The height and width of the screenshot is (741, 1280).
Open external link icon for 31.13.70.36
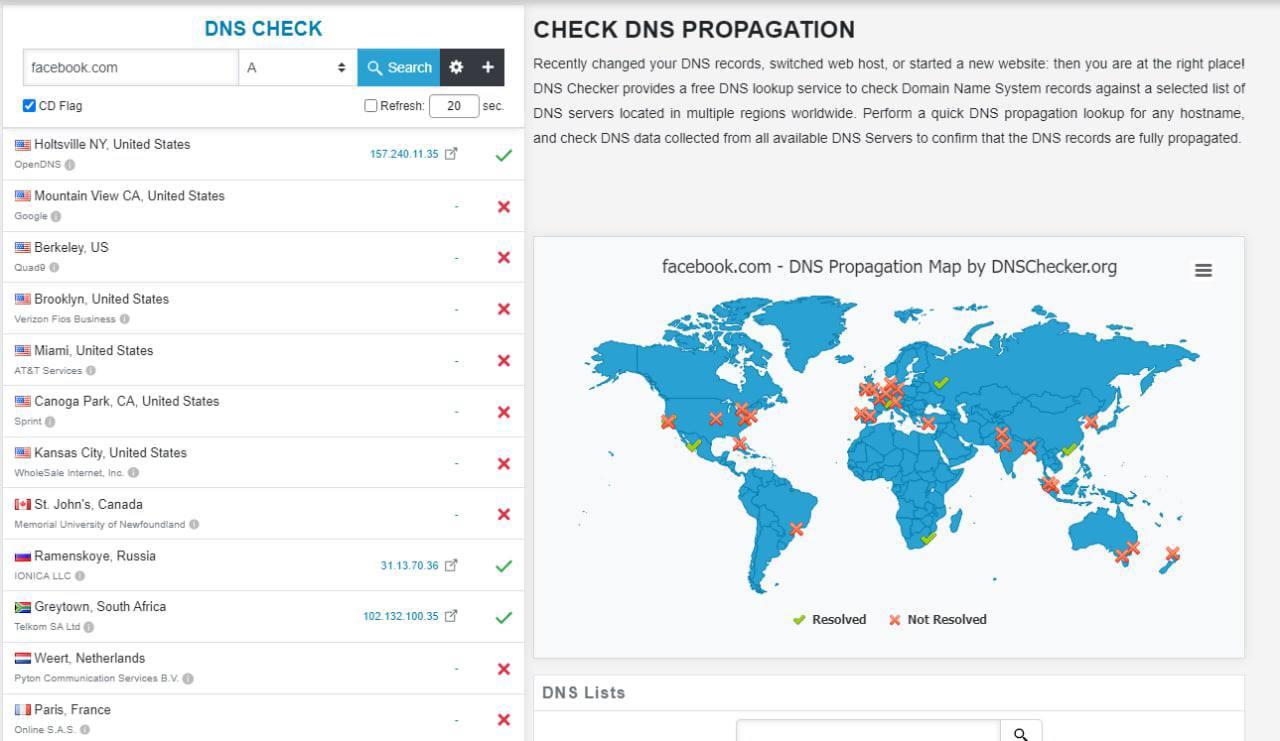[x=451, y=565]
